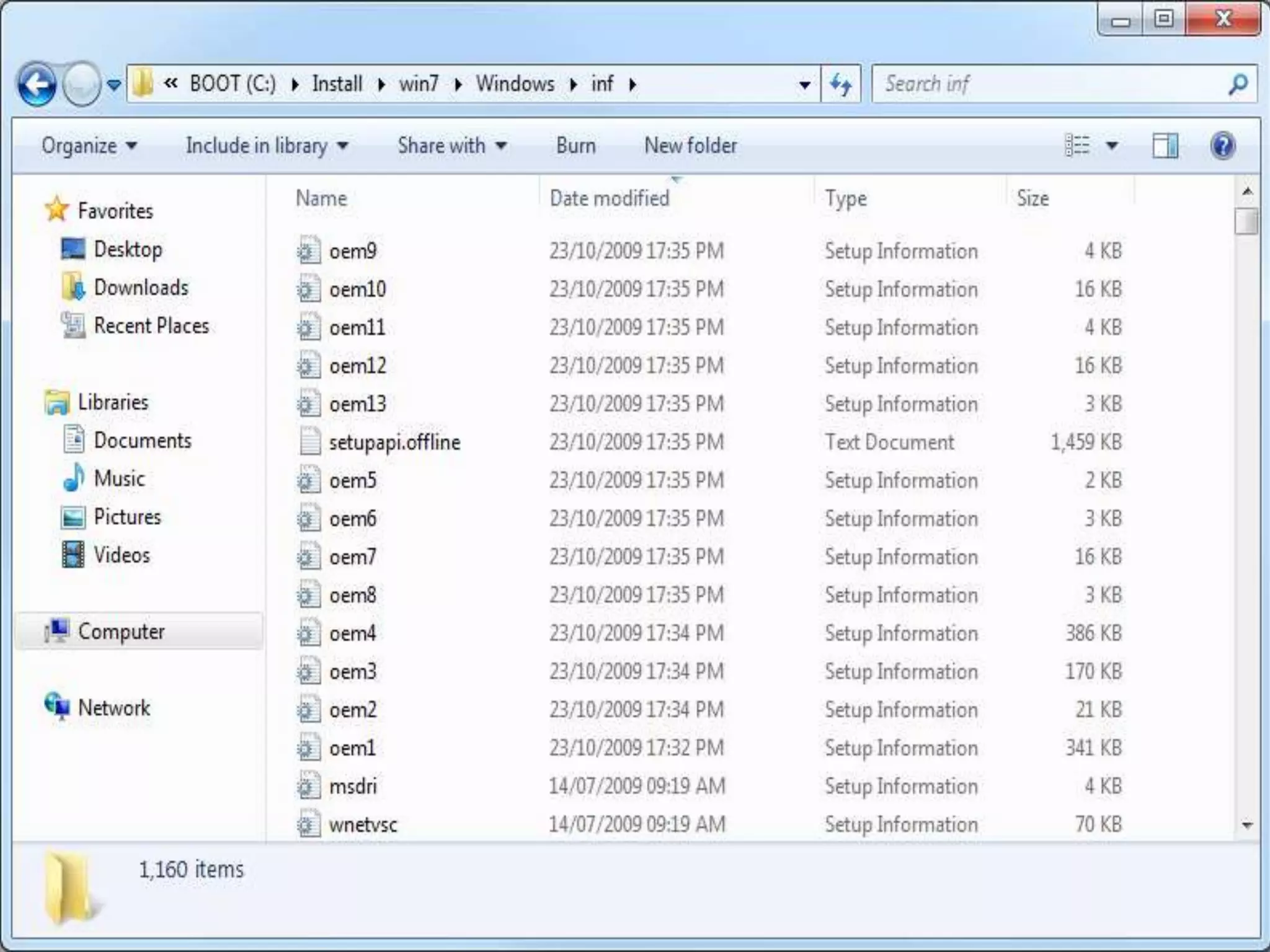
Task: Expand address bar history dropdown arrow
Action: pos(804,84)
